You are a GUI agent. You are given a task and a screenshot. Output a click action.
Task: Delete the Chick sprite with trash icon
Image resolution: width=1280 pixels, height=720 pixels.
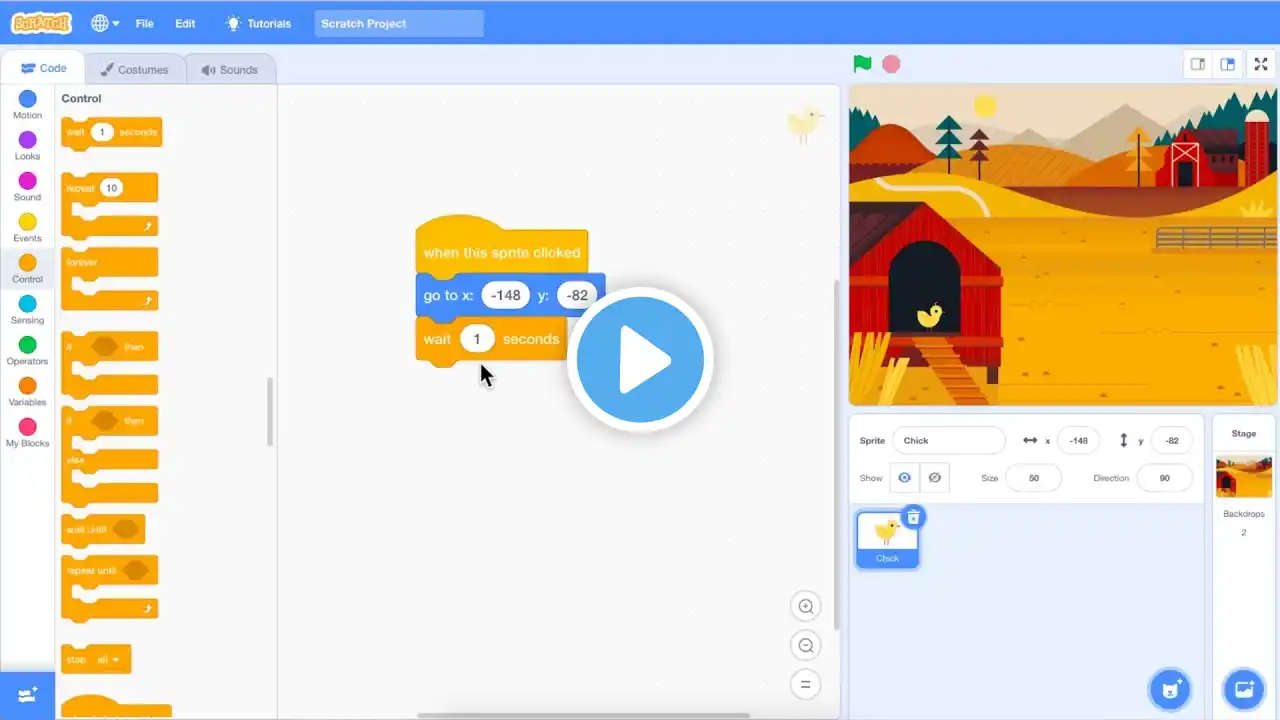(913, 517)
